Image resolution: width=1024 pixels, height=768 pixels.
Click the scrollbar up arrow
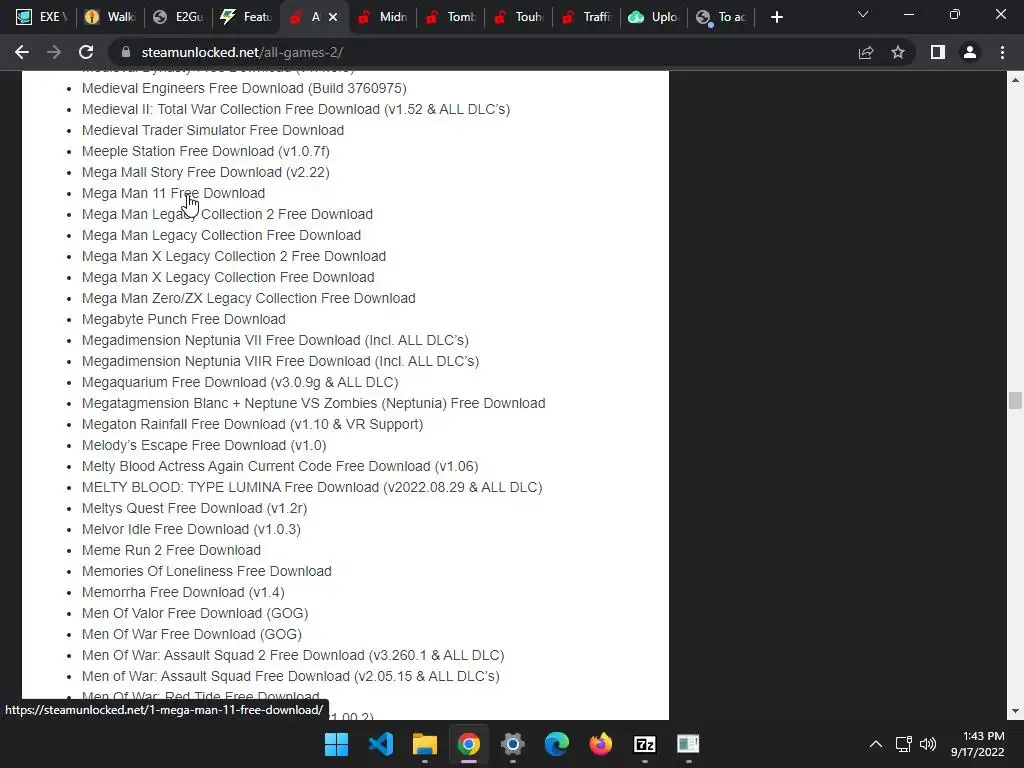click(1015, 80)
